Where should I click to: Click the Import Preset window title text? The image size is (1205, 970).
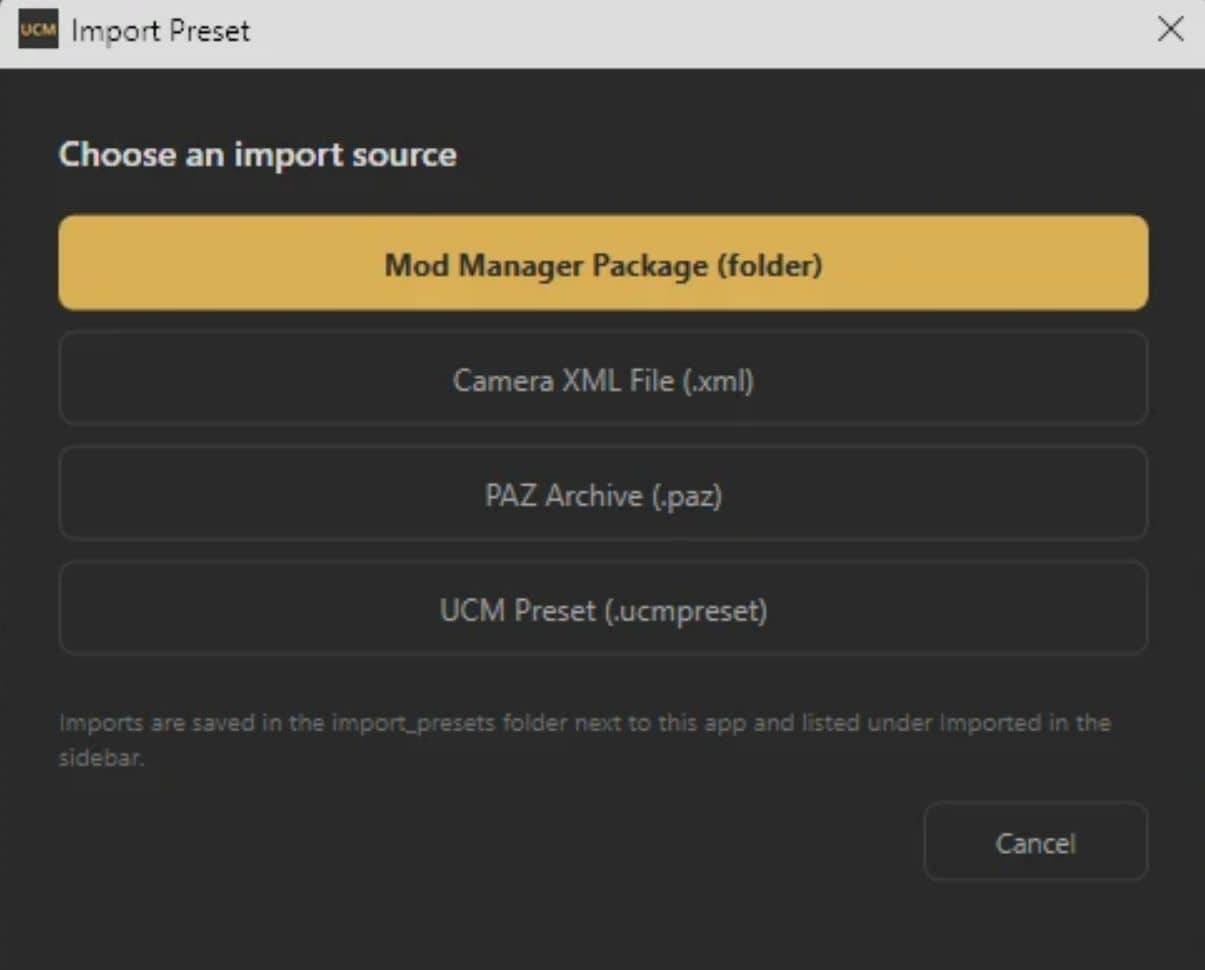coord(161,31)
